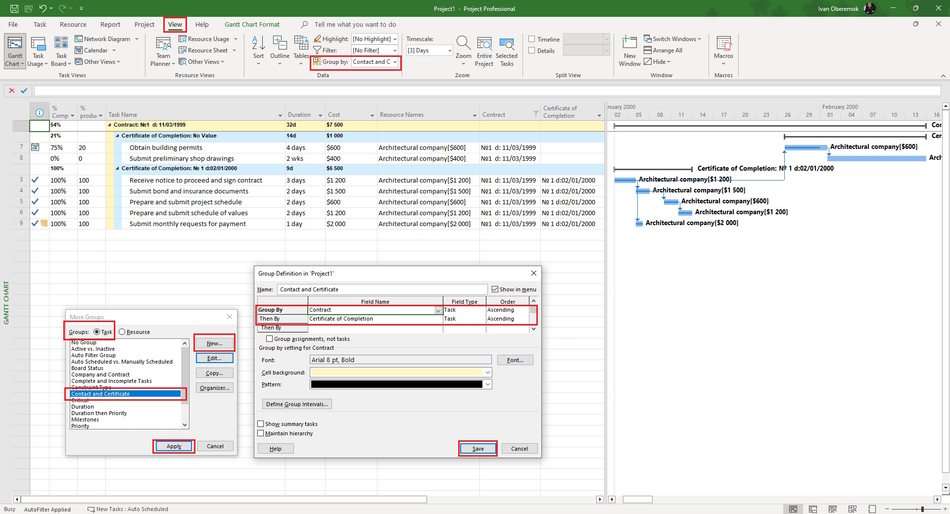
Task: Open the File menu
Action: pos(13,24)
